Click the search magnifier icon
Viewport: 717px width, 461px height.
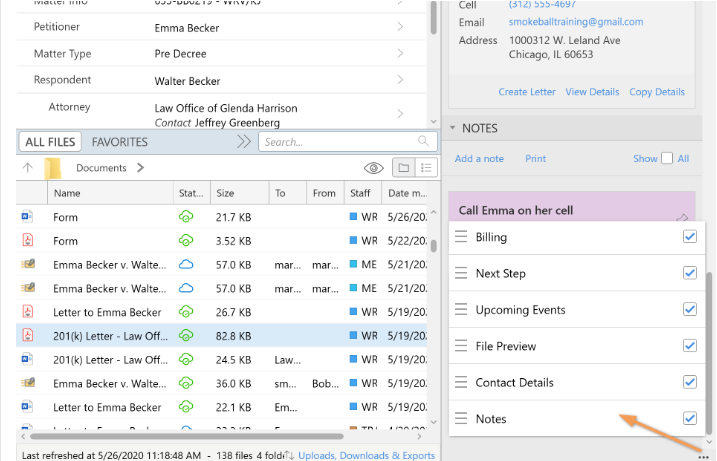[x=424, y=142]
